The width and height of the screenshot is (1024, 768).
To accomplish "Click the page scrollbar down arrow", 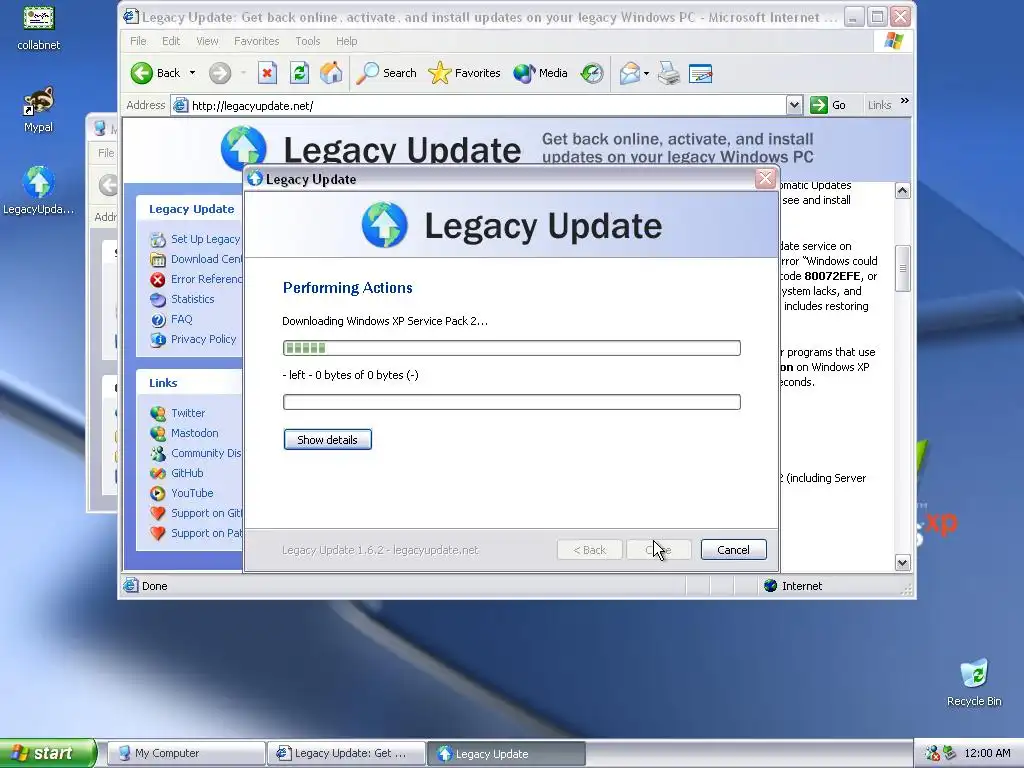I will [x=903, y=562].
